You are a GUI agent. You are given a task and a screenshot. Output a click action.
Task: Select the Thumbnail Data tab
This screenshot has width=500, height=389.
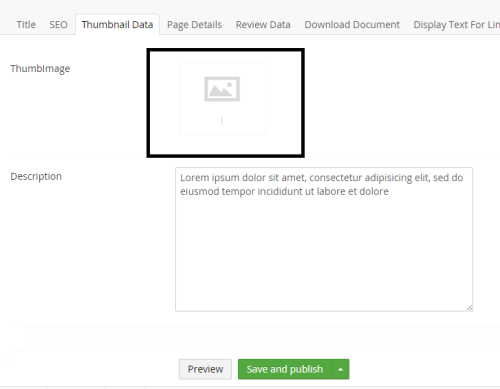[x=117, y=25]
